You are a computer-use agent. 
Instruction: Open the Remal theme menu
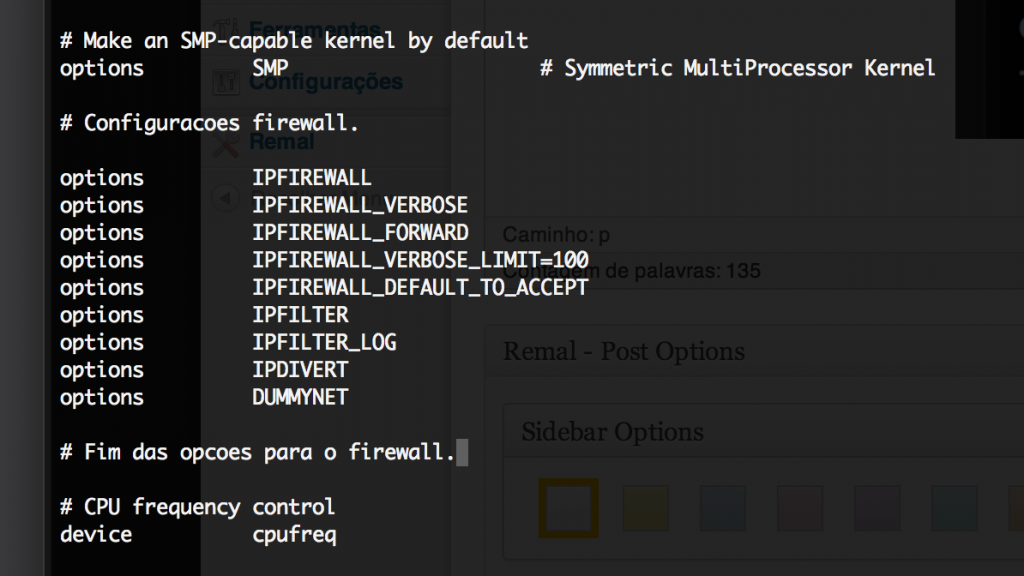point(282,142)
